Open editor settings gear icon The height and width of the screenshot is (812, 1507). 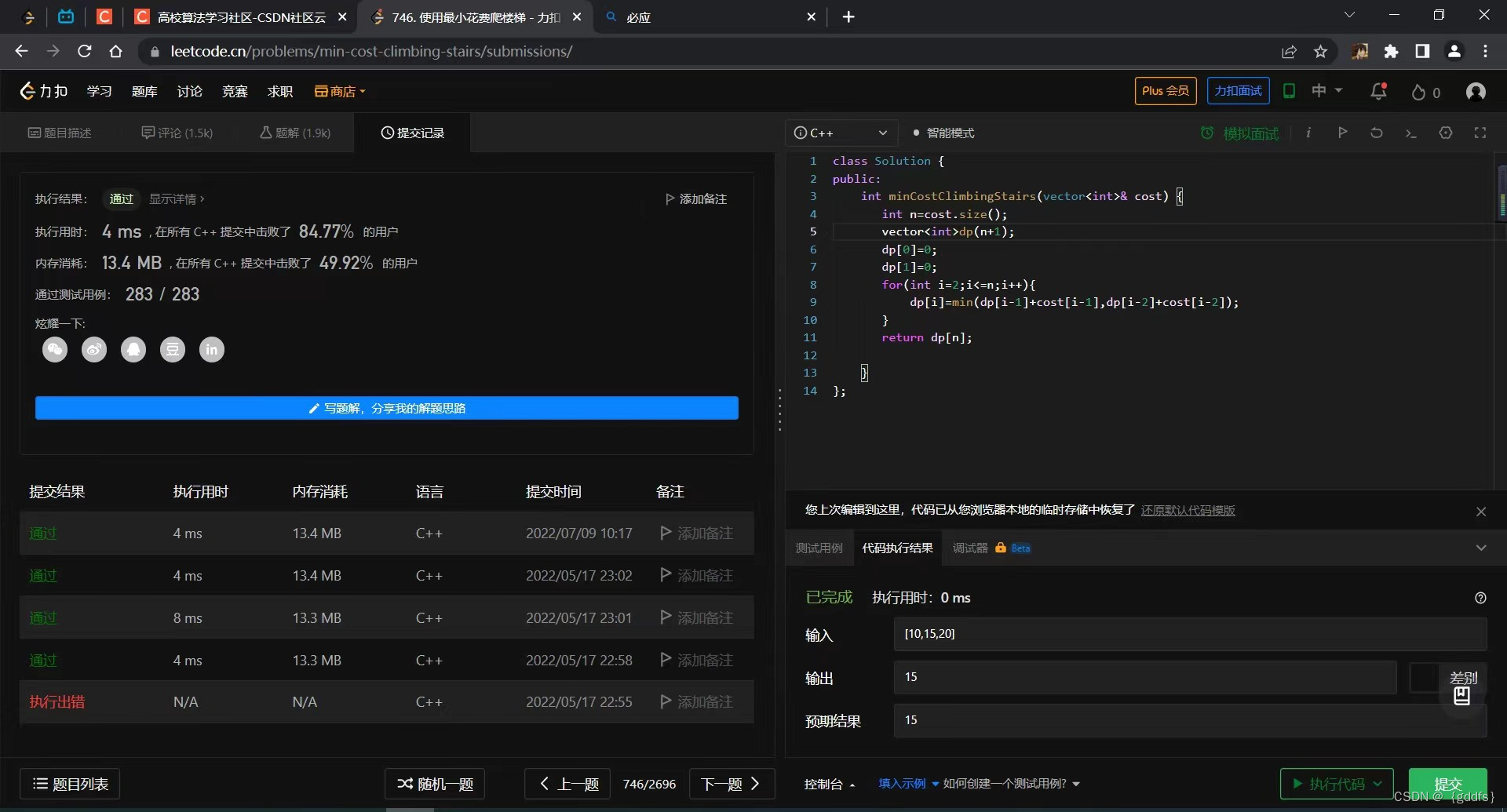click(x=1446, y=133)
